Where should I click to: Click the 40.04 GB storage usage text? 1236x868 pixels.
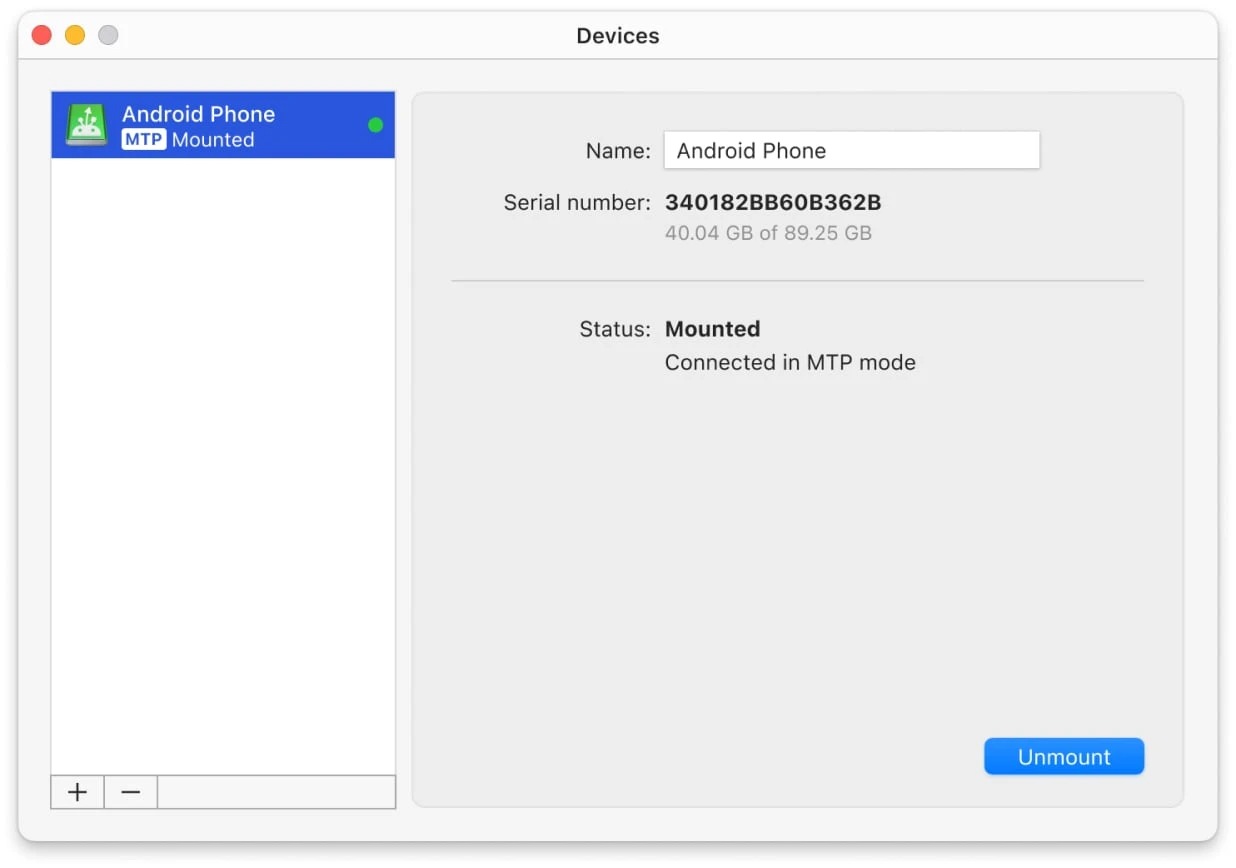tap(768, 232)
